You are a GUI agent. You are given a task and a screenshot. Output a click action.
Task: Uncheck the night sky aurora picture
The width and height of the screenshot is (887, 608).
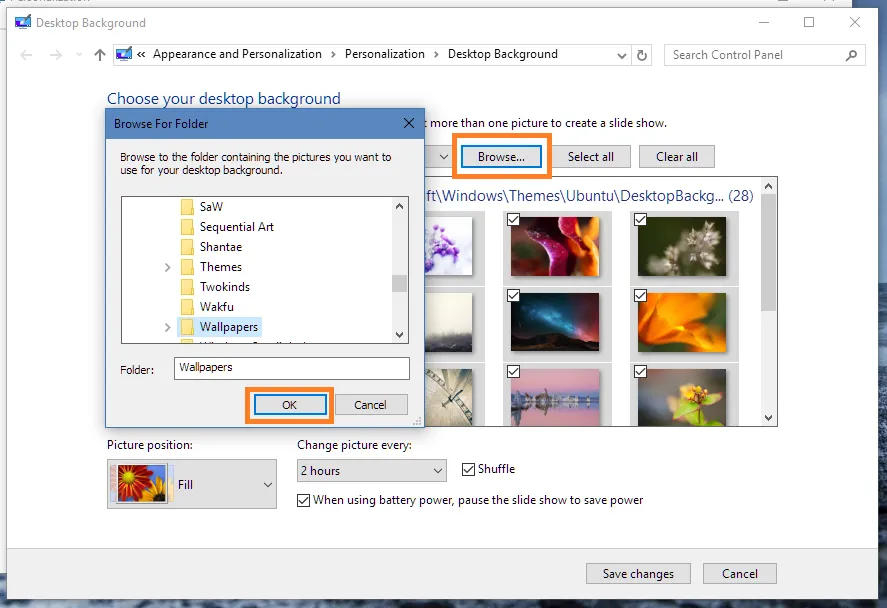514,295
